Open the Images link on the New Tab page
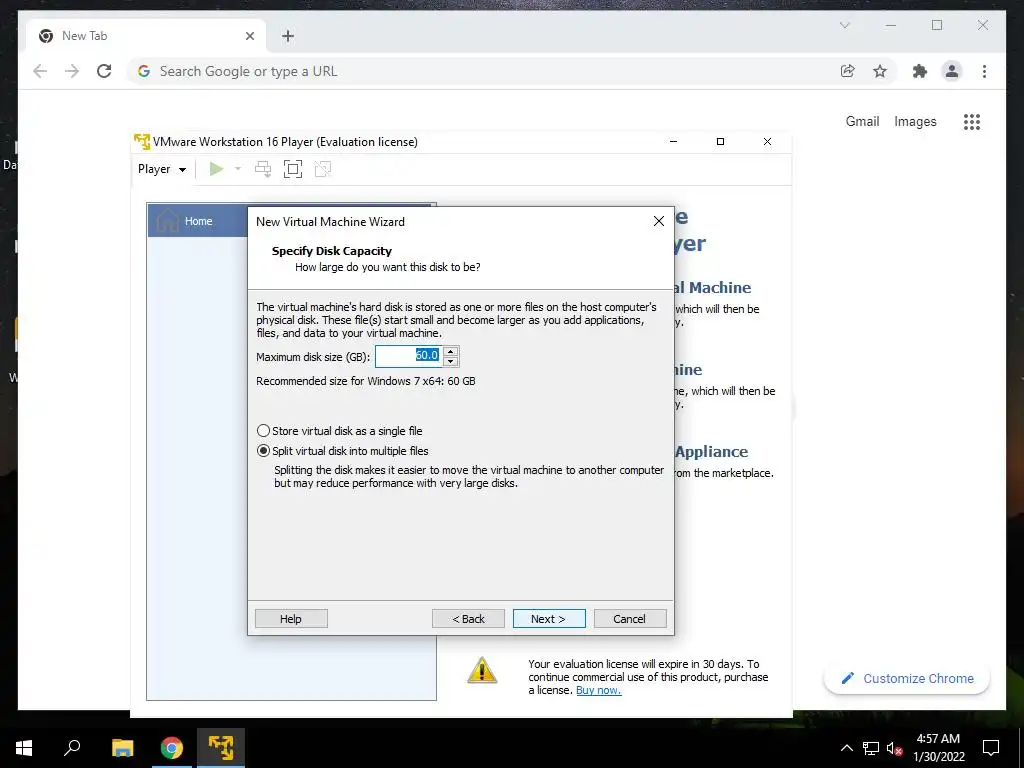Screen dimensions: 1024x768 coord(915,121)
